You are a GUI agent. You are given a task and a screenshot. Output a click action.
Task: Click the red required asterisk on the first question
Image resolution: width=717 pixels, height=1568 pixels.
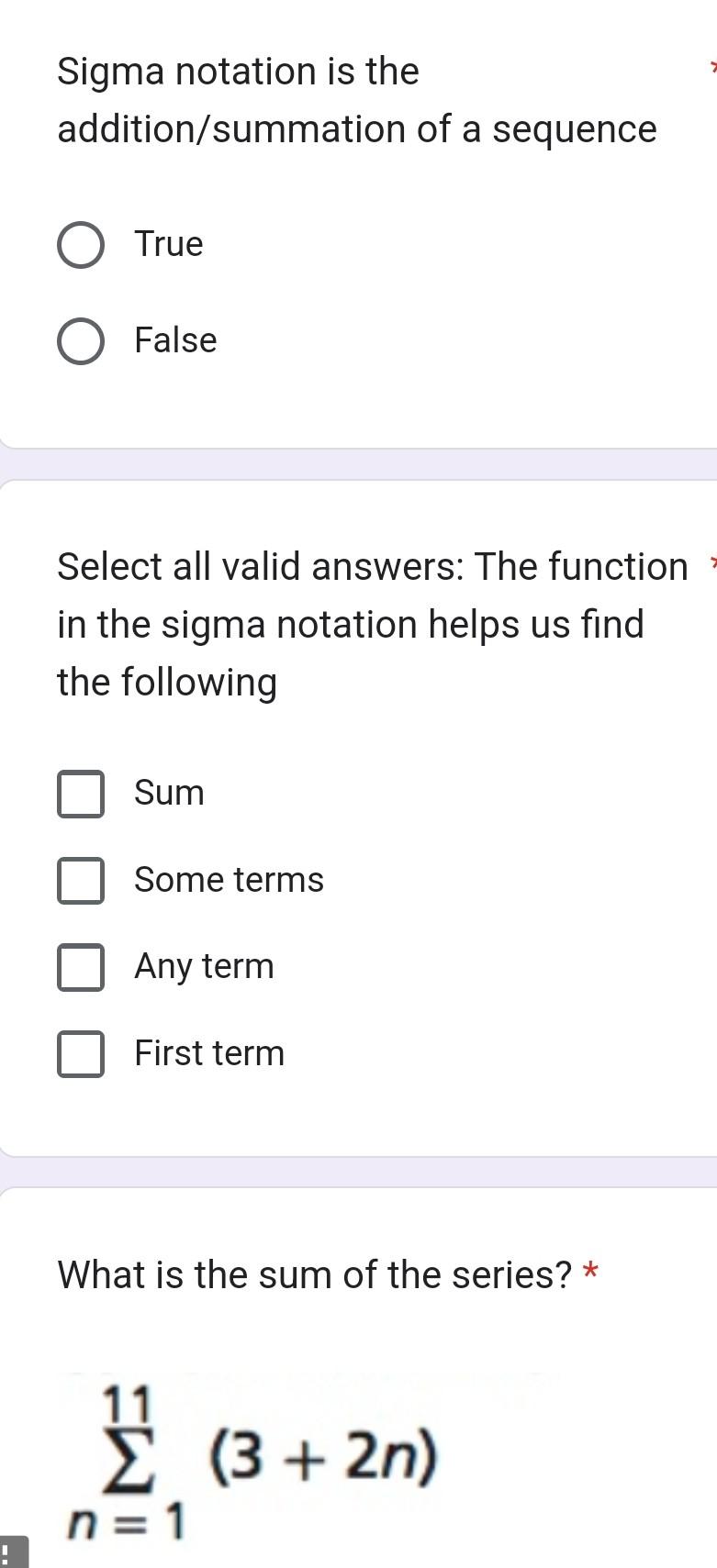tap(712, 66)
